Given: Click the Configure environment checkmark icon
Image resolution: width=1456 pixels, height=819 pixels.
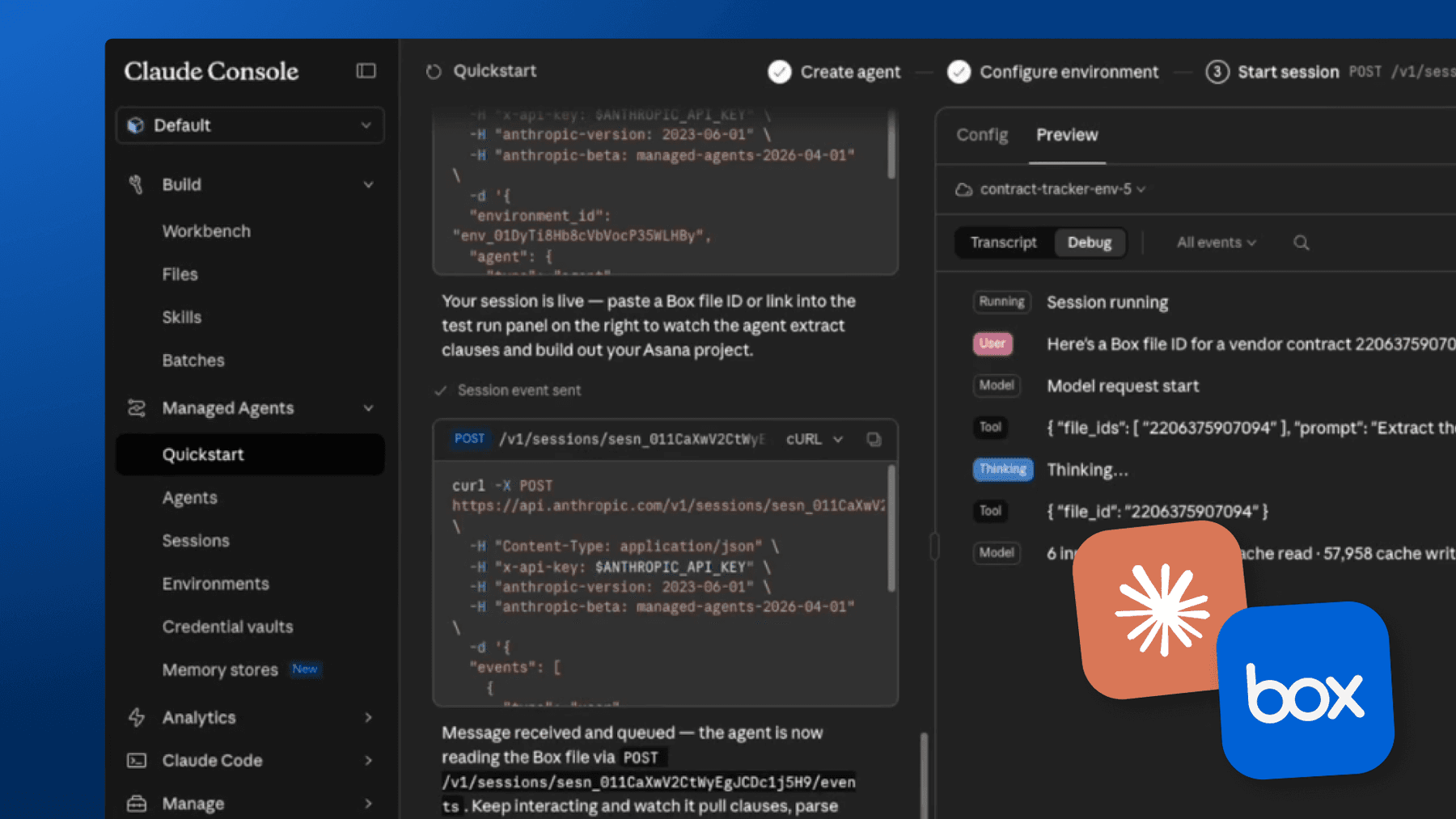Looking at the screenshot, I should (x=959, y=72).
